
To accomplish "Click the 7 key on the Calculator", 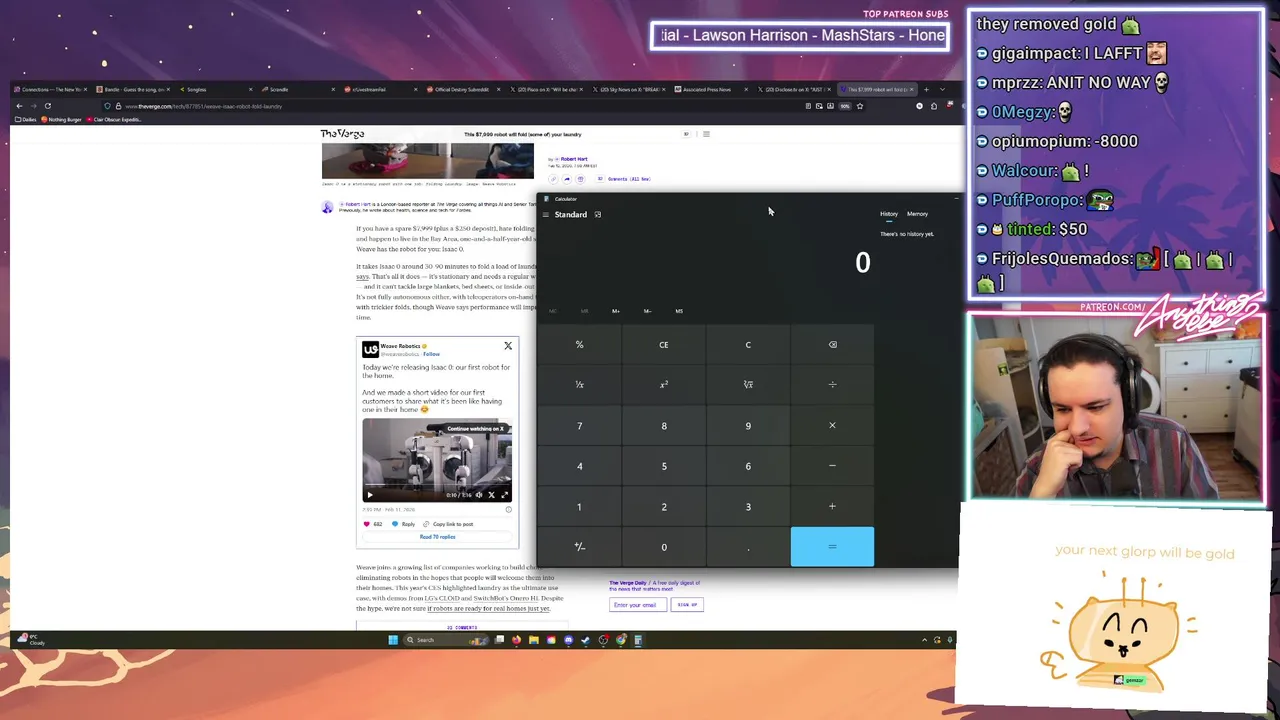I will coord(579,426).
